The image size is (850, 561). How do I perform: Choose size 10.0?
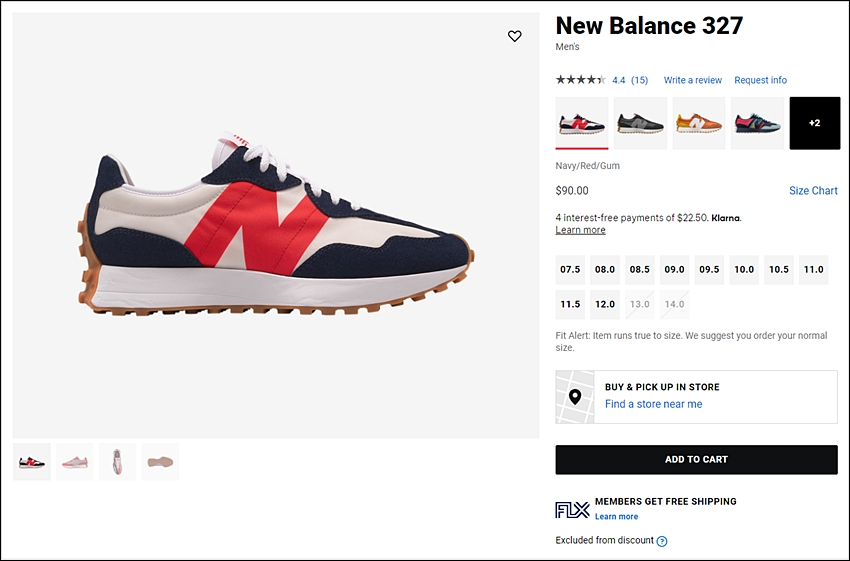click(x=744, y=269)
